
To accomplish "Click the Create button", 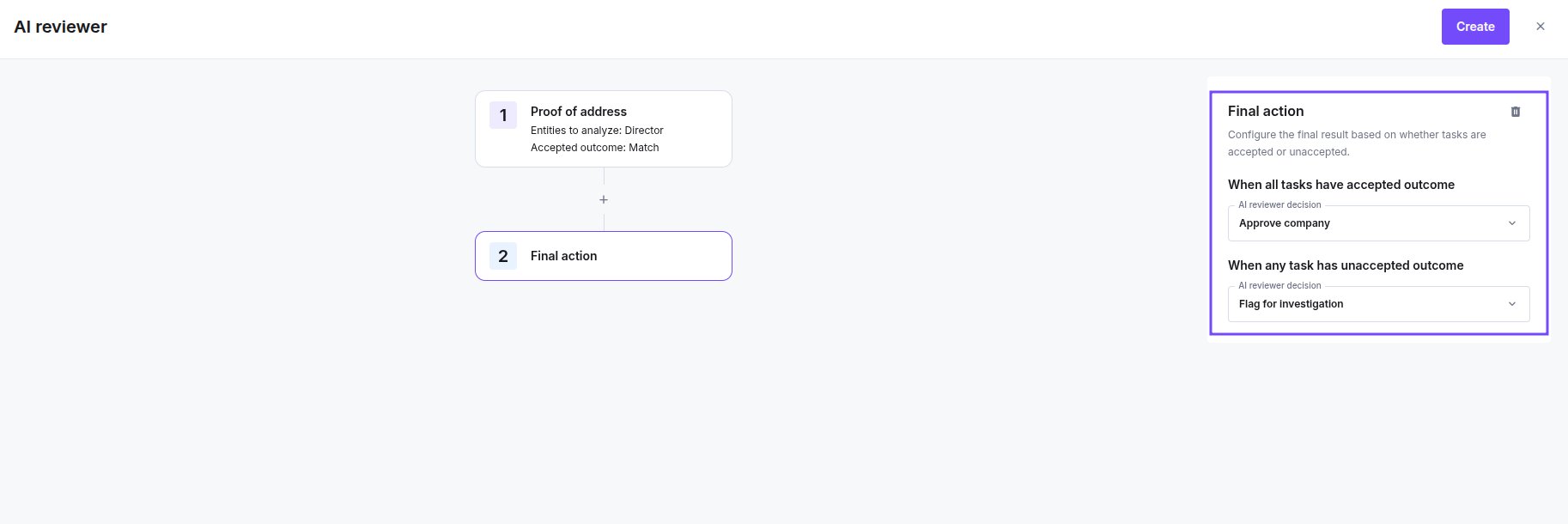I will 1475,27.
